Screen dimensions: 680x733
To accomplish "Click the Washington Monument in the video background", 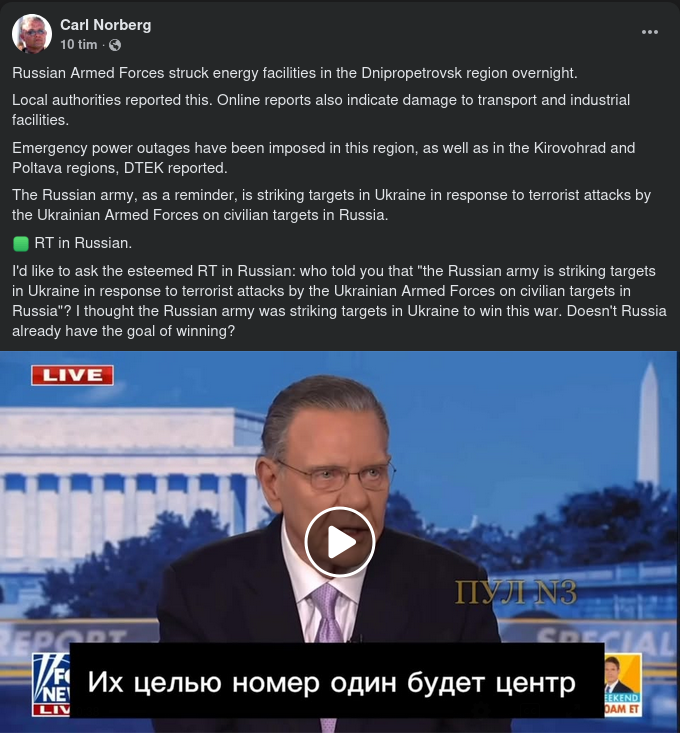I will click(649, 423).
